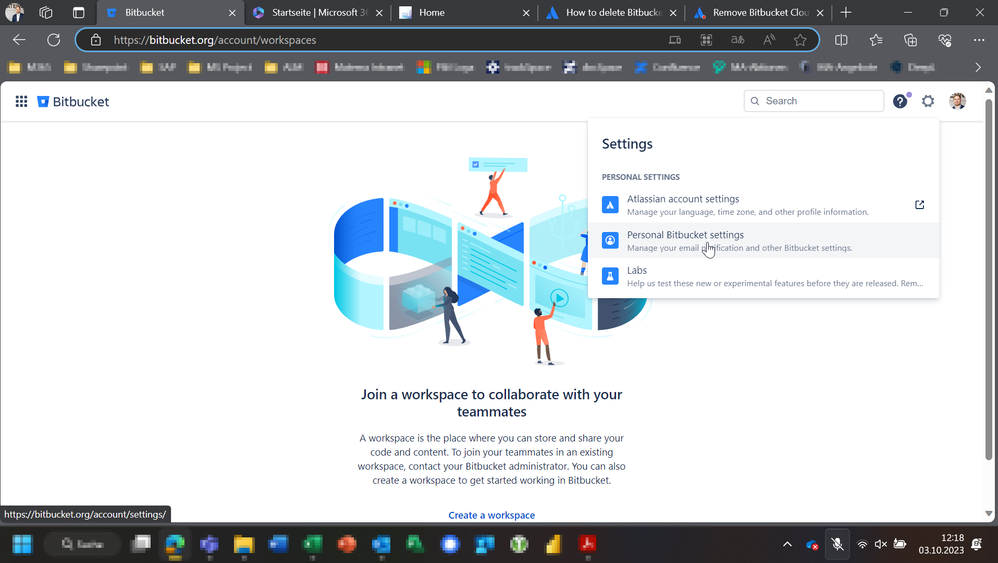
Task: Click 'Join a workspace to collaborate' heading
Action: coord(491,403)
